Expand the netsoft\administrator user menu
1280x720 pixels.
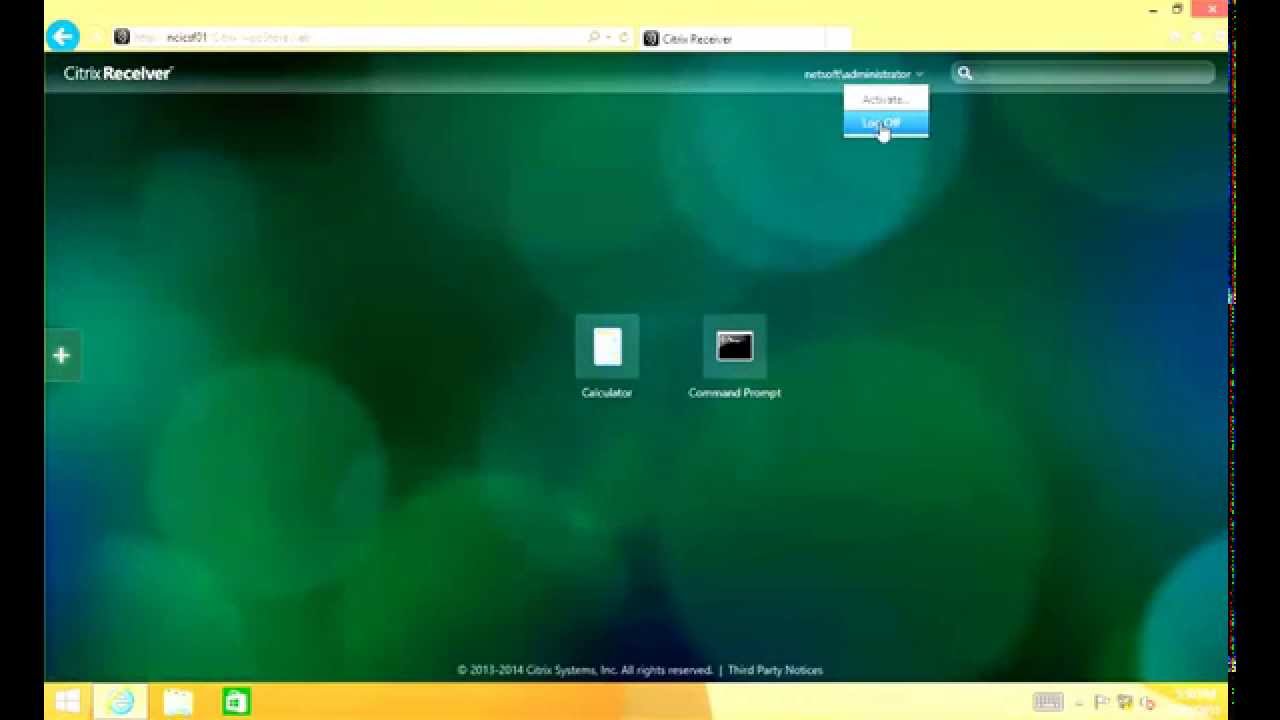pyautogui.click(x=863, y=74)
